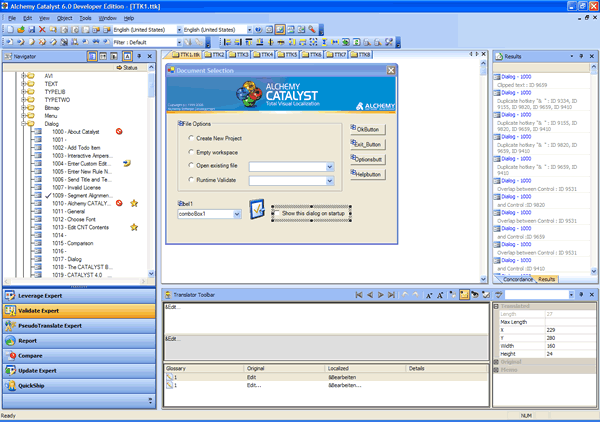Click the glossary row Edit... &Bearbeiten...
The height and width of the screenshot is (422, 600).
click(x=326, y=385)
